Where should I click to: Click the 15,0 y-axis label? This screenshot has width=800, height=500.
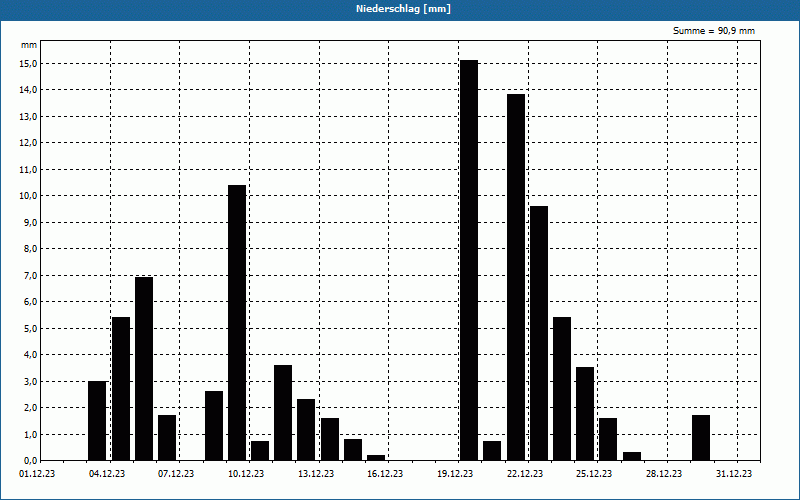tap(28, 64)
